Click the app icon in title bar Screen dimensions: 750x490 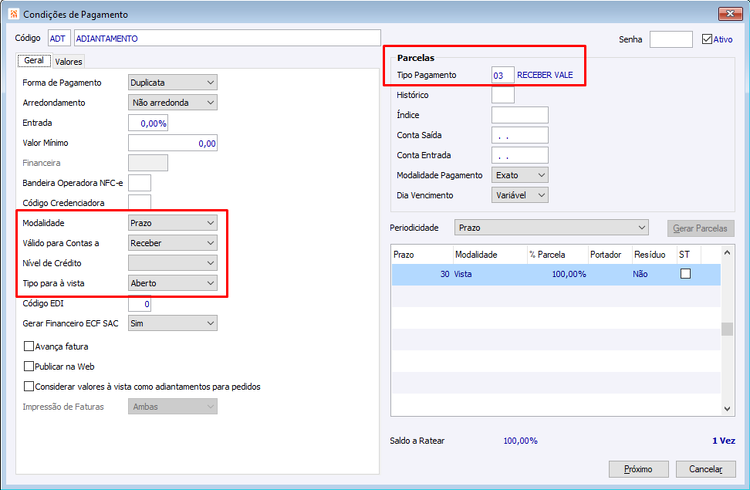(14, 14)
